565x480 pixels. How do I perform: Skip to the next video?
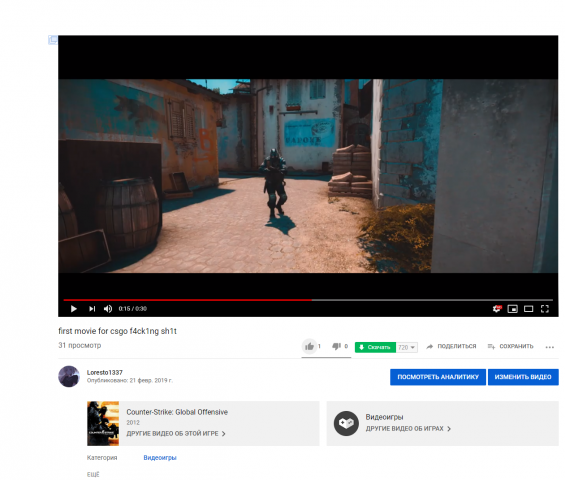tap(92, 308)
